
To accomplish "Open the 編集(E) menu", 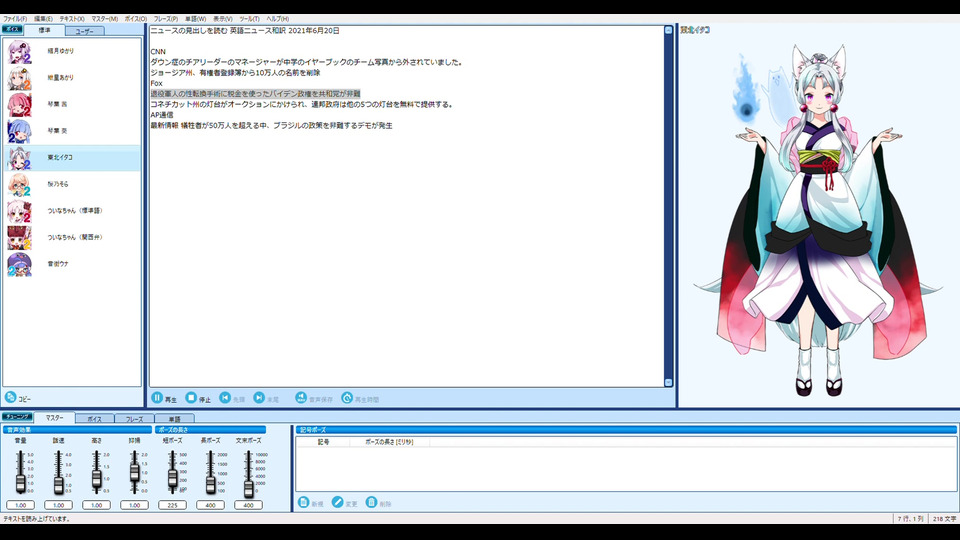I will [x=43, y=19].
